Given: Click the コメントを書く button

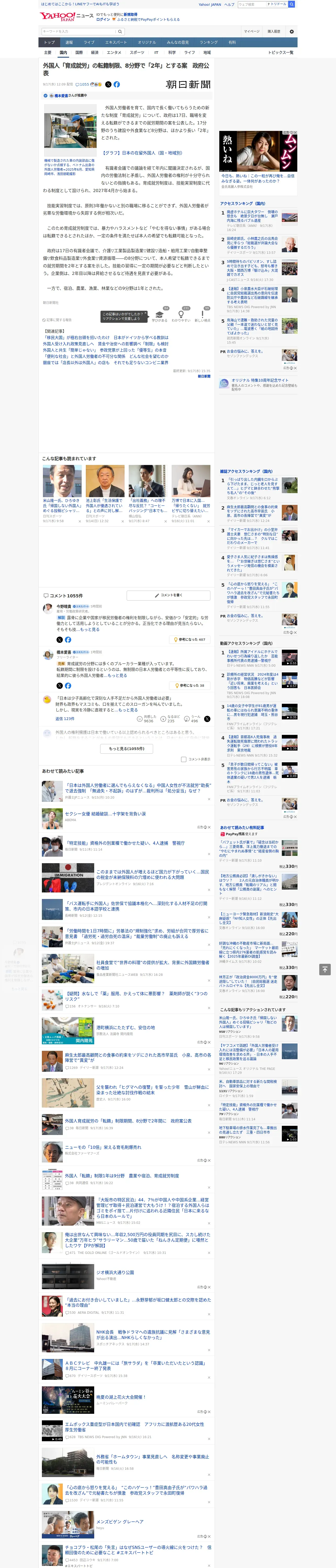Looking at the screenshot, I should (168, 595).
